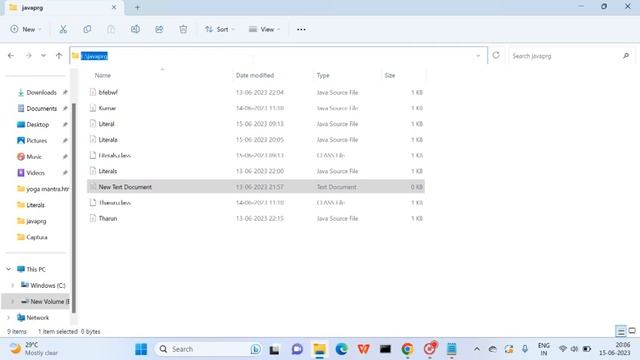The width and height of the screenshot is (640, 360).
Task: Open the Windows Start menu
Action: 141,349
